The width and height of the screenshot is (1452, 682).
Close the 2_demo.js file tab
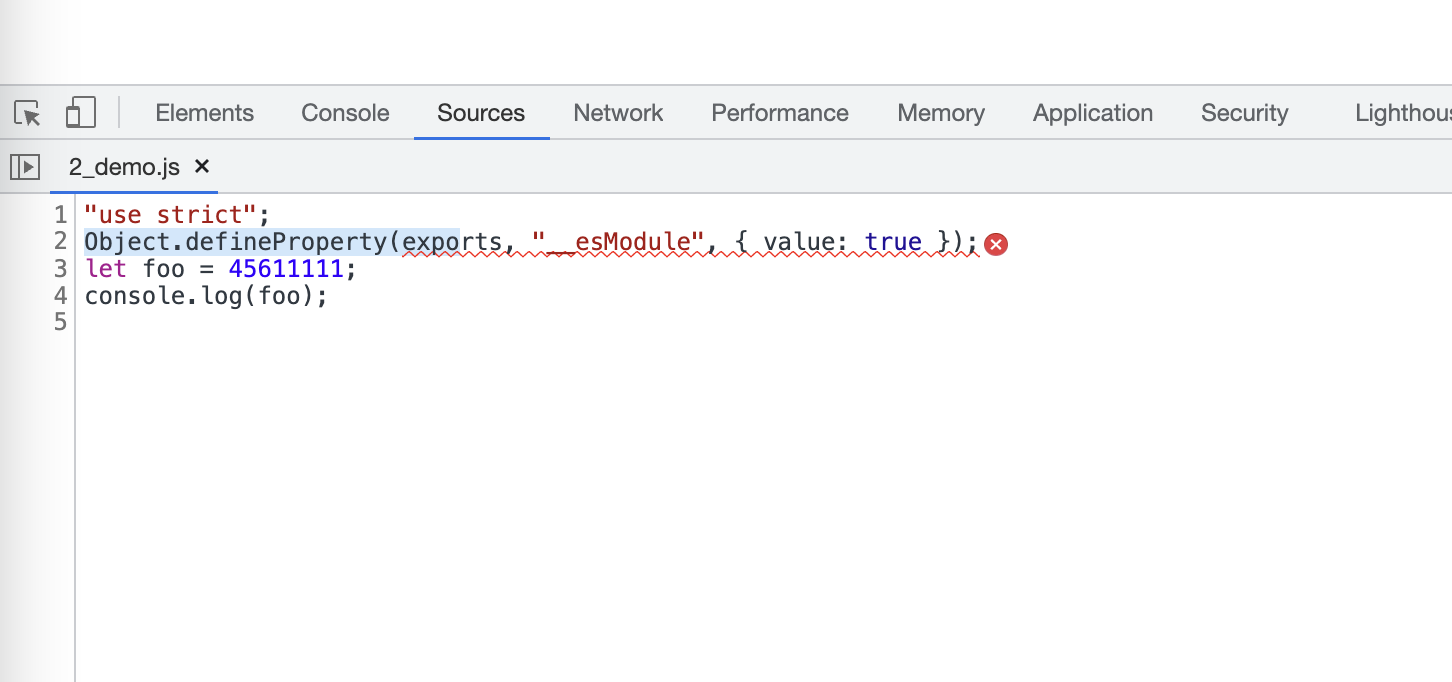(x=202, y=167)
